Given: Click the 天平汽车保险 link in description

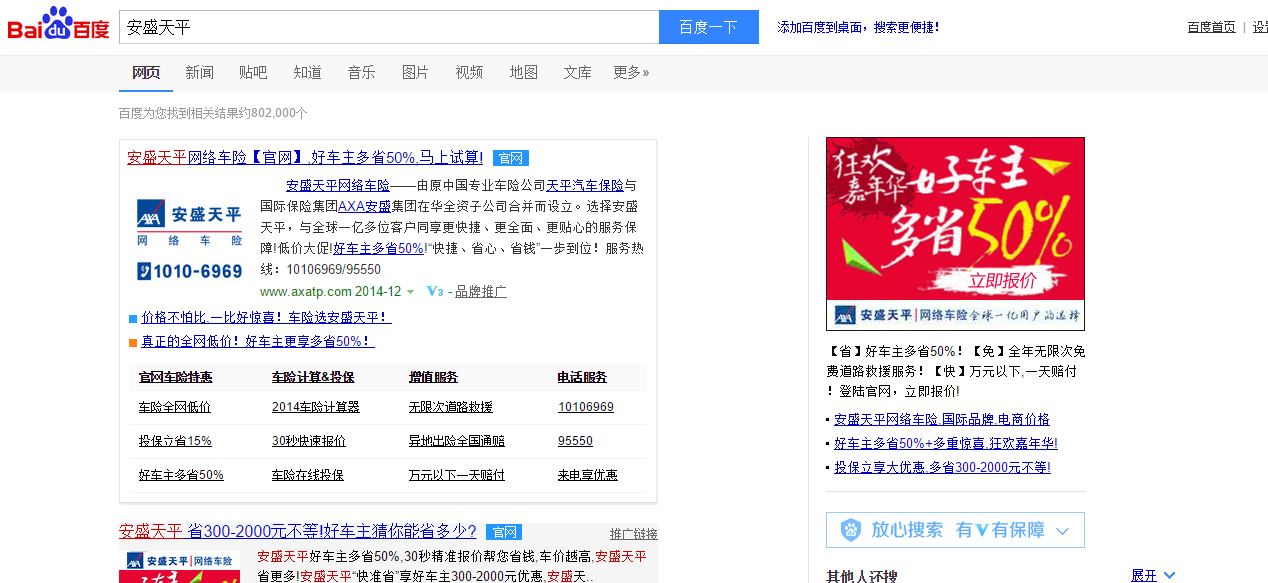Looking at the screenshot, I should (584, 185).
